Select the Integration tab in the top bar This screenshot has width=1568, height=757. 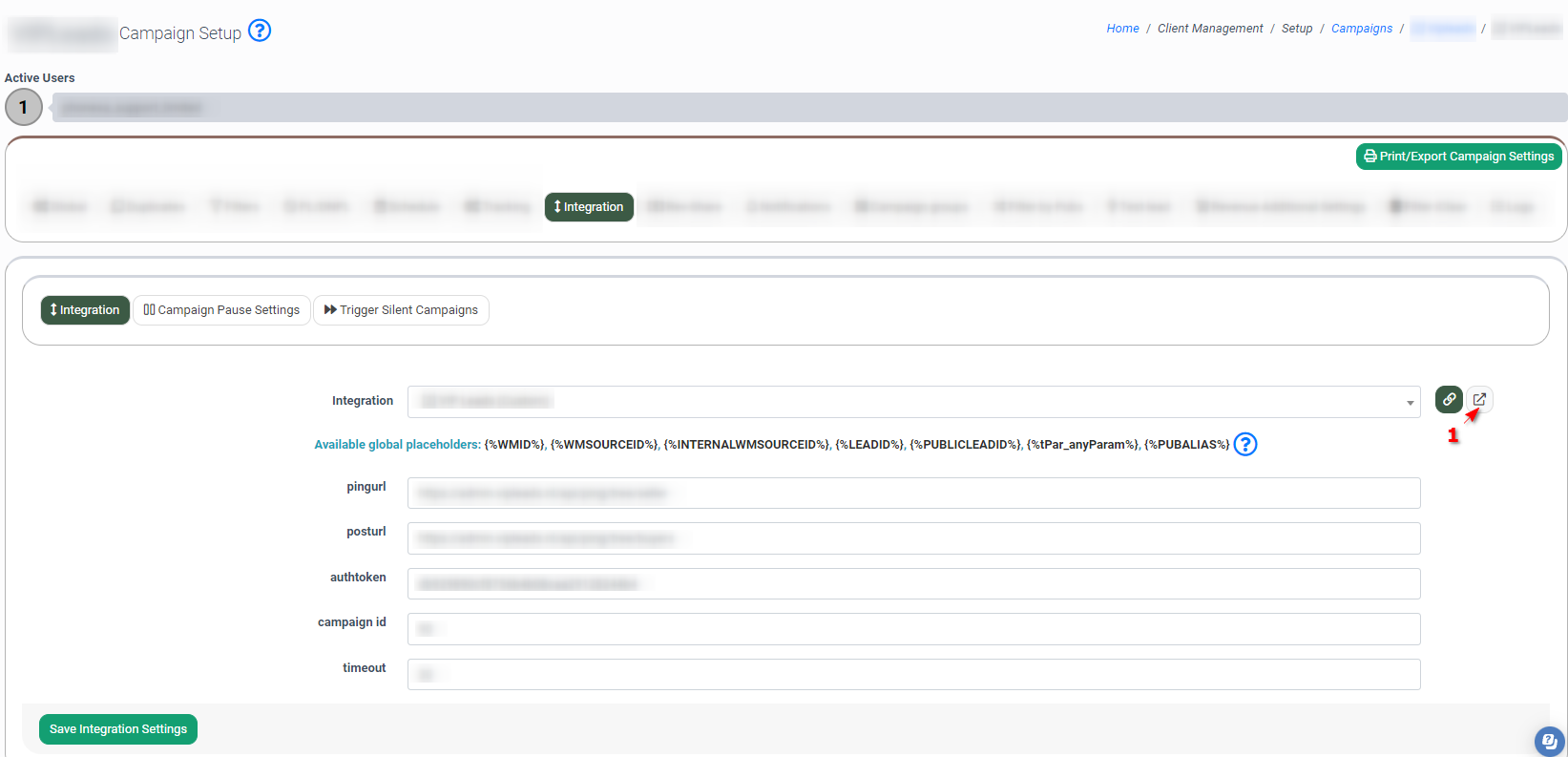pos(589,207)
